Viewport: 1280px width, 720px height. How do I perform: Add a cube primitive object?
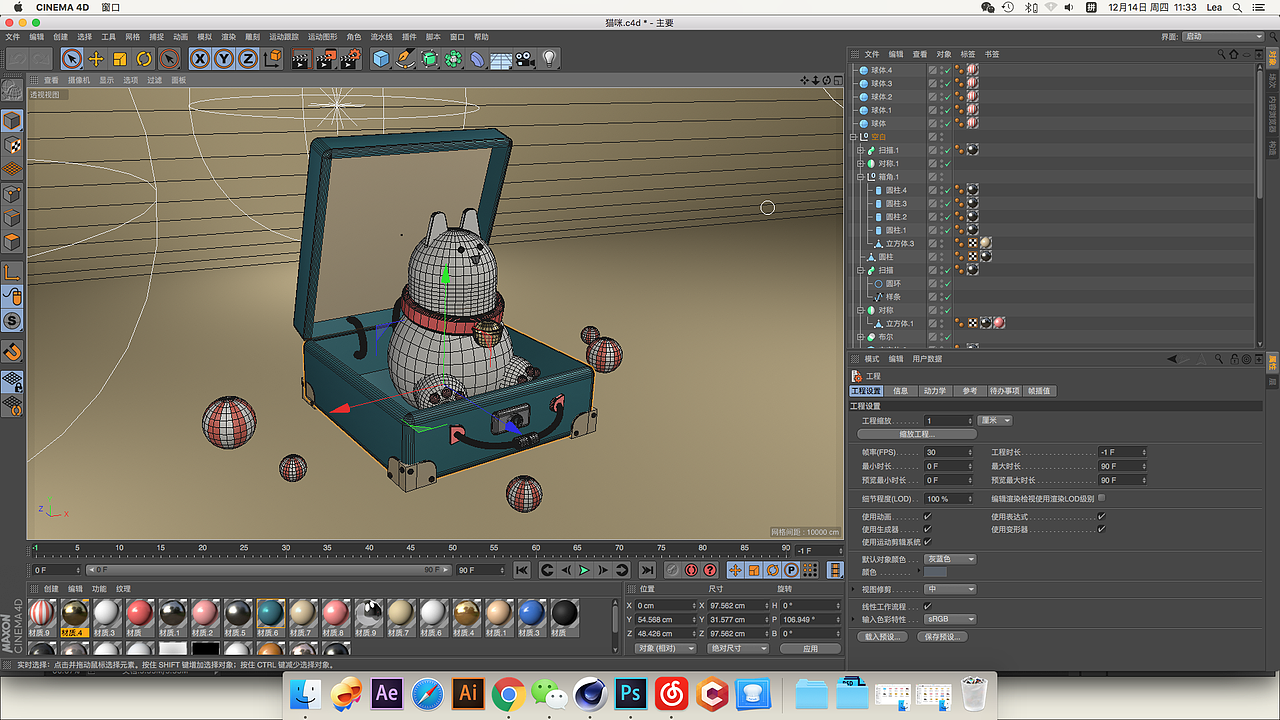click(381, 59)
